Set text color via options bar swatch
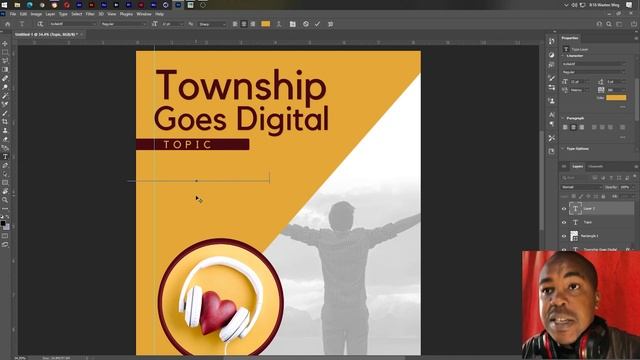This screenshot has width=640, height=360. pyautogui.click(x=266, y=24)
